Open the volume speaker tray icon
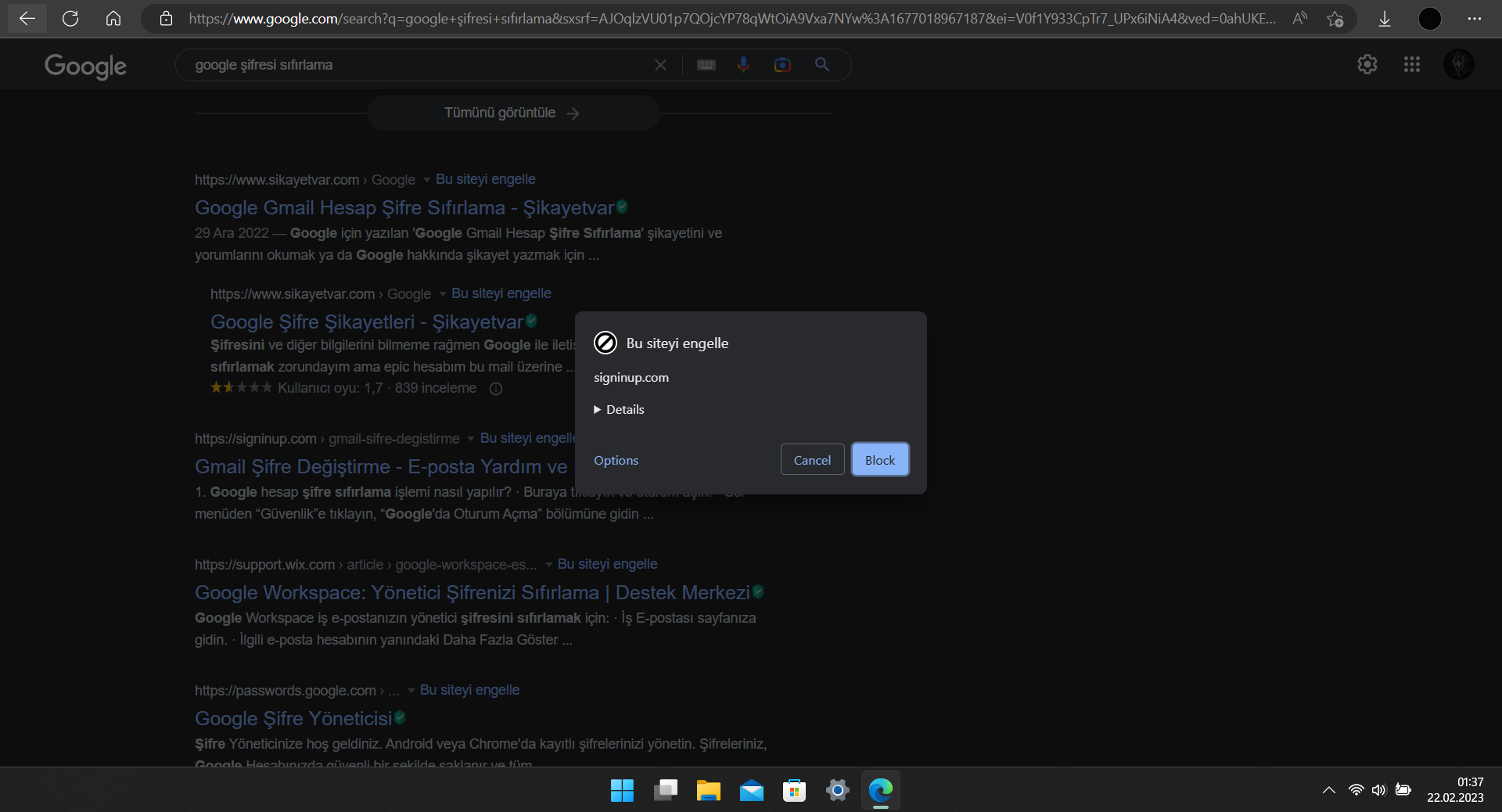The image size is (1502, 812). [x=1379, y=790]
